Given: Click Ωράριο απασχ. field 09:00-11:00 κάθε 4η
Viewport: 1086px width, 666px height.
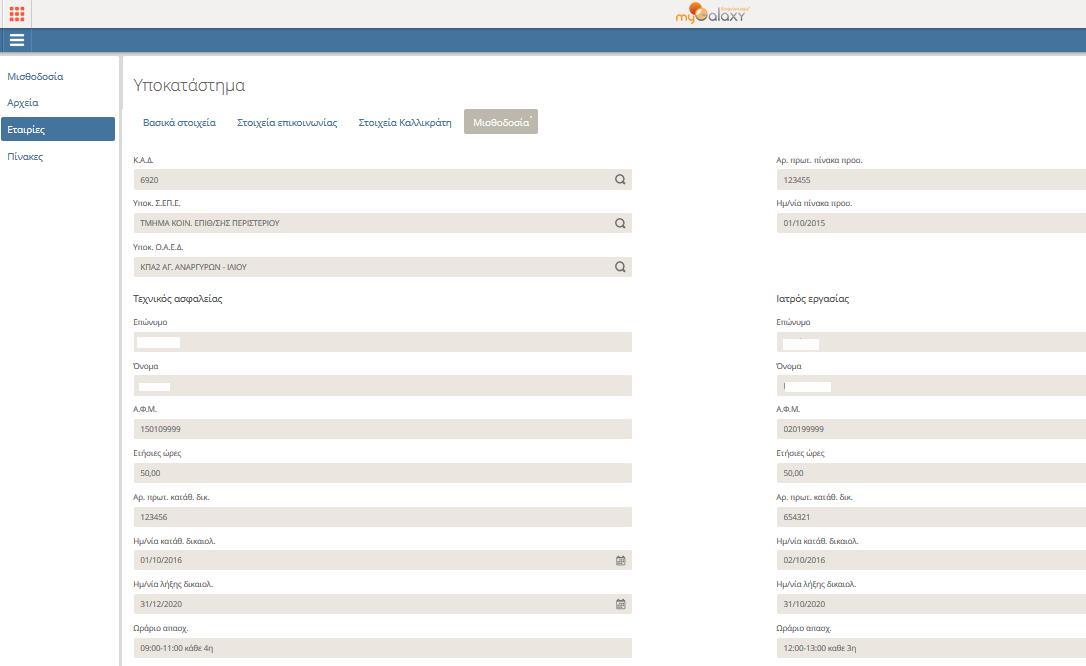Looking at the screenshot, I should (x=382, y=648).
